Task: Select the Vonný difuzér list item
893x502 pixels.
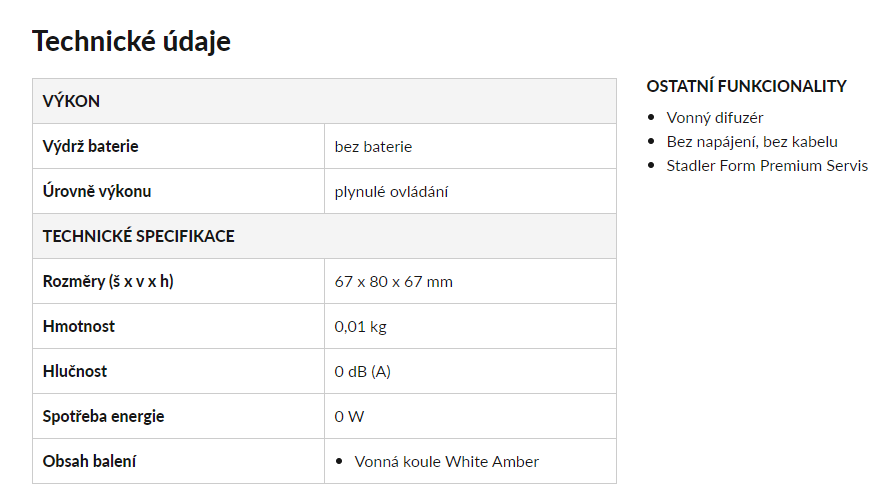Action: (715, 118)
